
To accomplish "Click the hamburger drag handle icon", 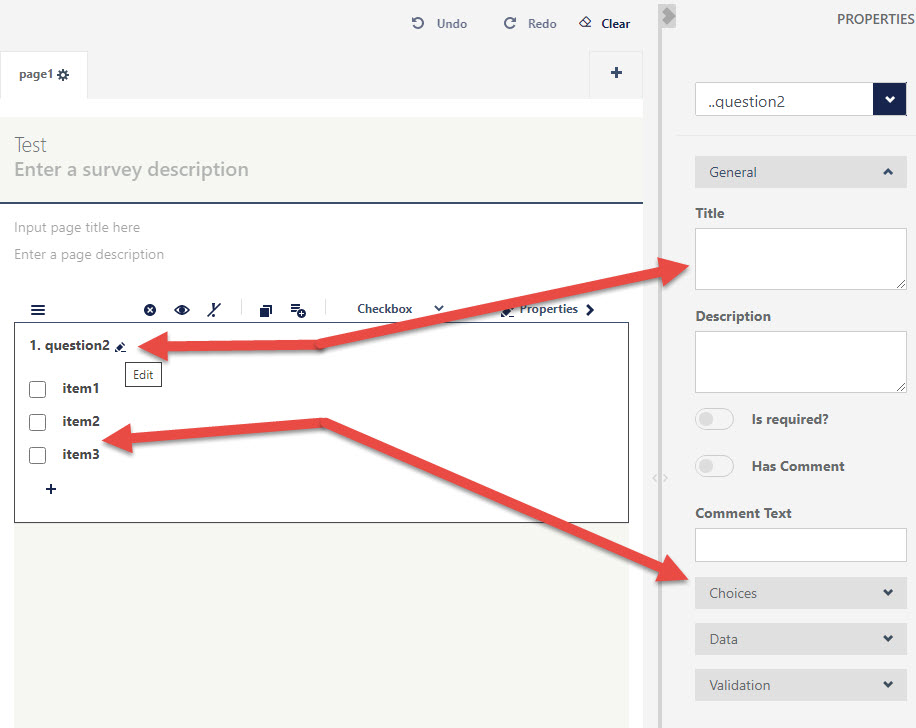I will click(x=38, y=310).
